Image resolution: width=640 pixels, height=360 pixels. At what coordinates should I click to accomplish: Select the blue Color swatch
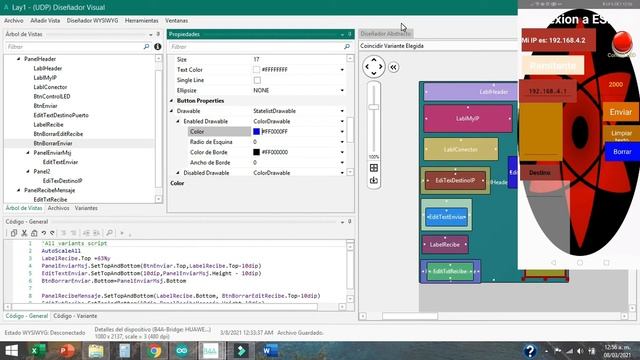(x=256, y=131)
